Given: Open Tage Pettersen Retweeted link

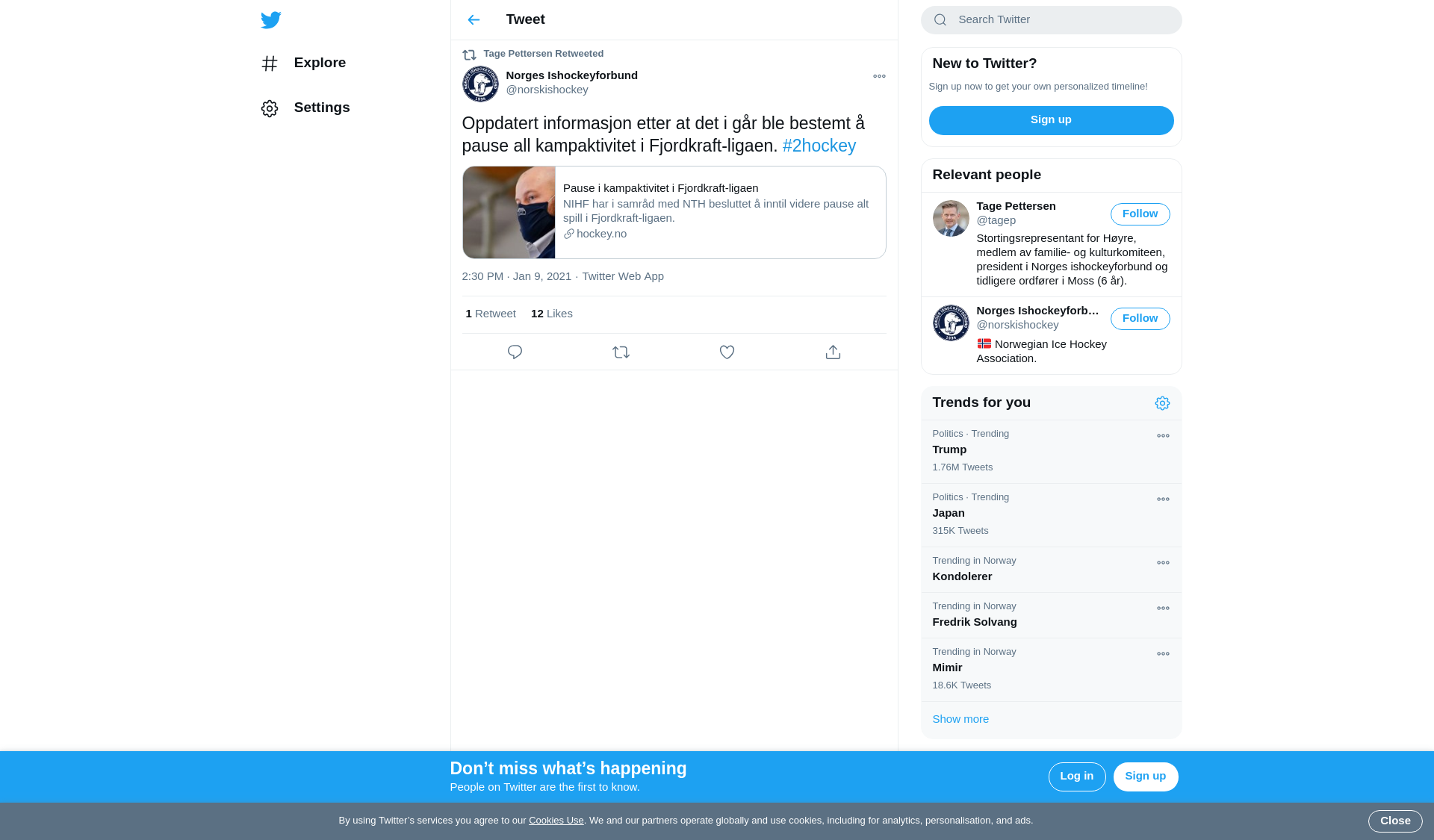Looking at the screenshot, I should [x=543, y=54].
